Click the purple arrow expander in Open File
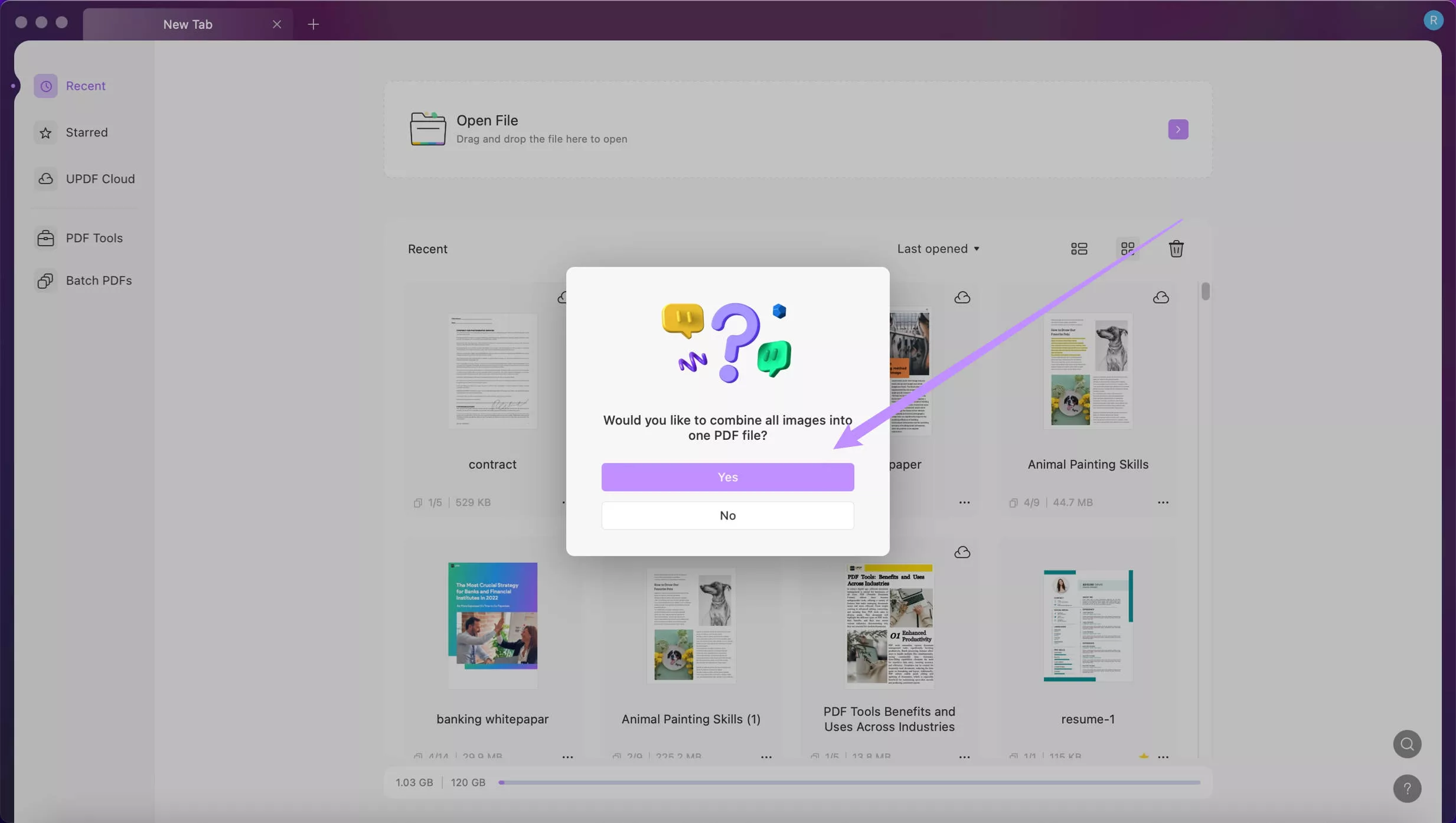The width and height of the screenshot is (1456, 823). coord(1177,129)
